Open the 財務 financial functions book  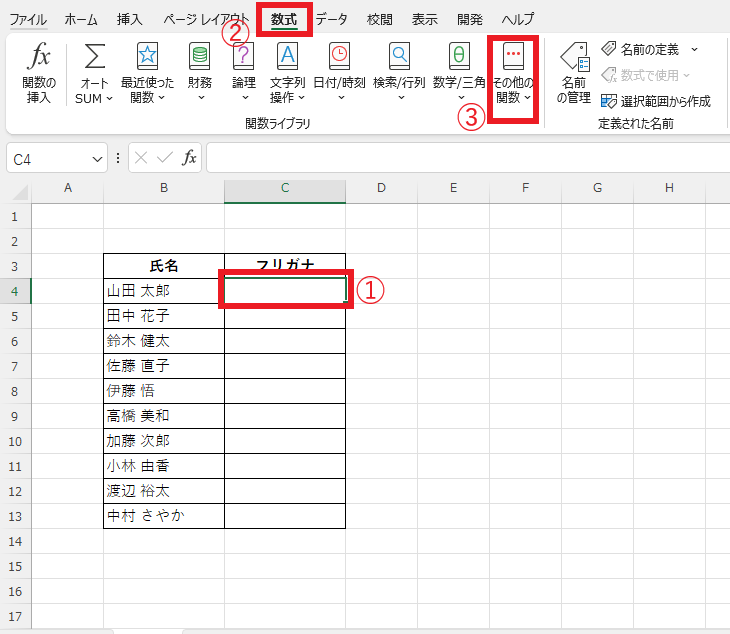pos(200,55)
